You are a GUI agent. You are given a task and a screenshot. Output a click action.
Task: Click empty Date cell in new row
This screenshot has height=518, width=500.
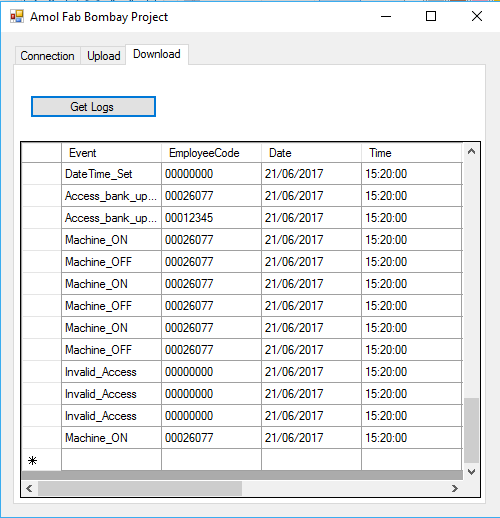(311, 460)
